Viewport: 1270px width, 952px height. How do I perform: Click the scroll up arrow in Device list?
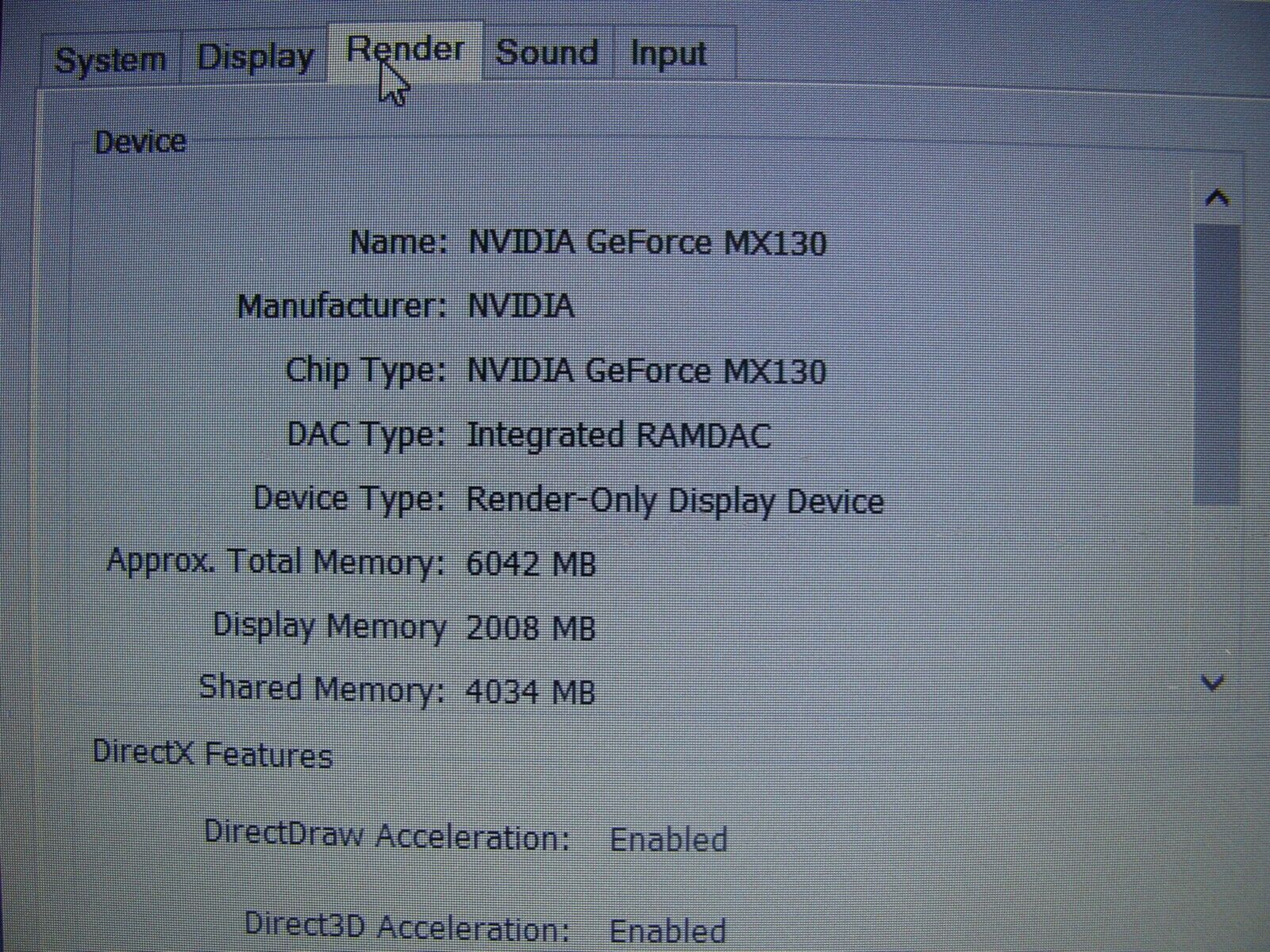pyautogui.click(x=1217, y=198)
